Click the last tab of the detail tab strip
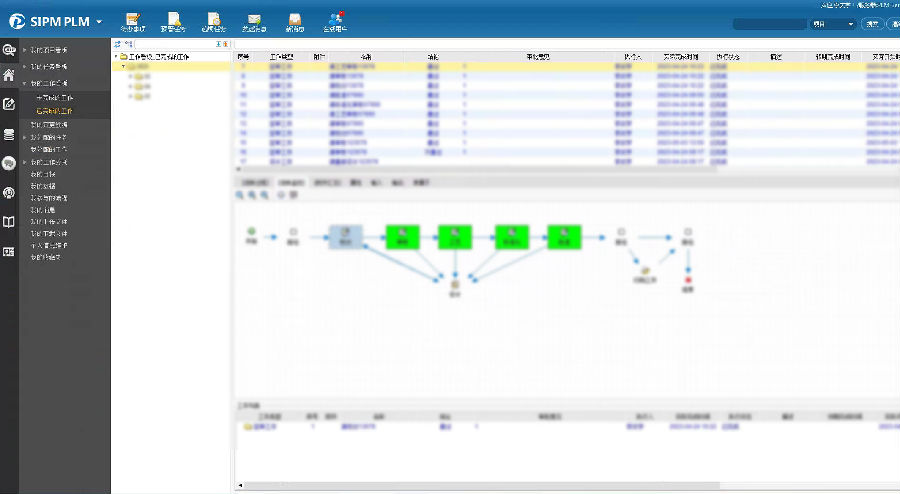The height and width of the screenshot is (494, 900). (421, 182)
